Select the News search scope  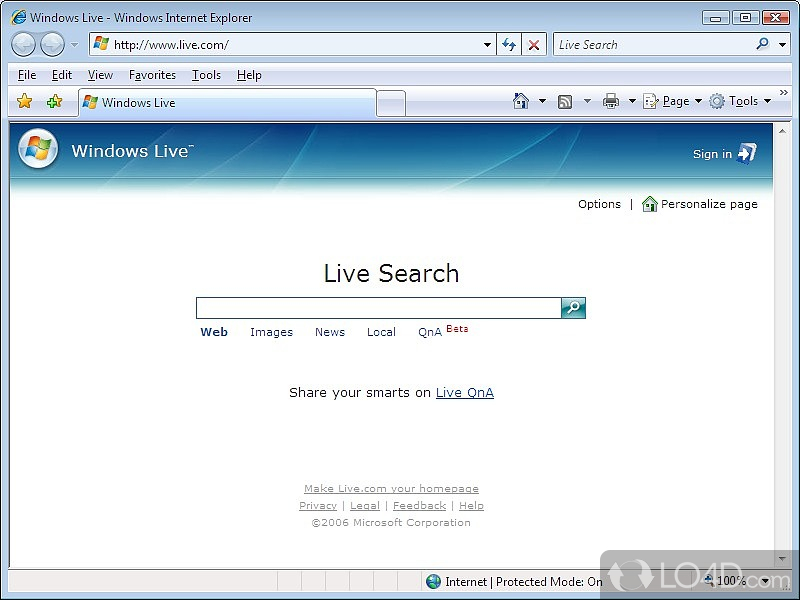tap(330, 332)
